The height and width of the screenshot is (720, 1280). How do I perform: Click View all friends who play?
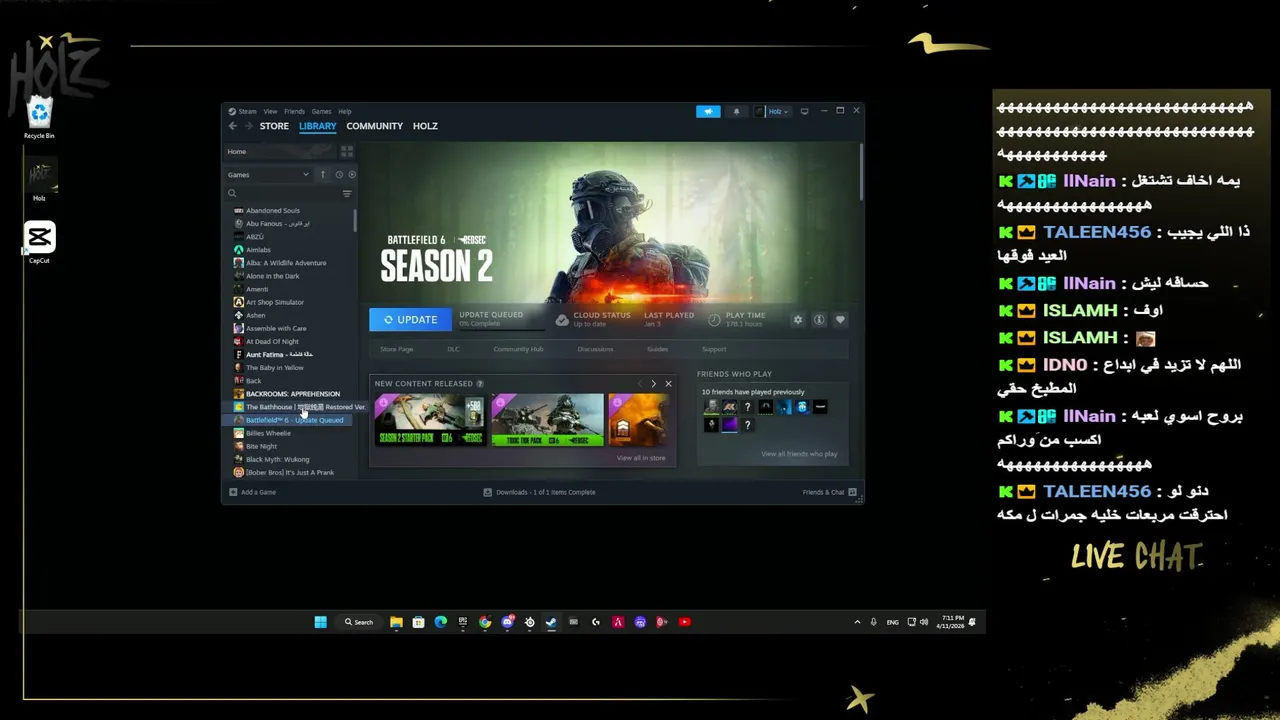(x=799, y=454)
